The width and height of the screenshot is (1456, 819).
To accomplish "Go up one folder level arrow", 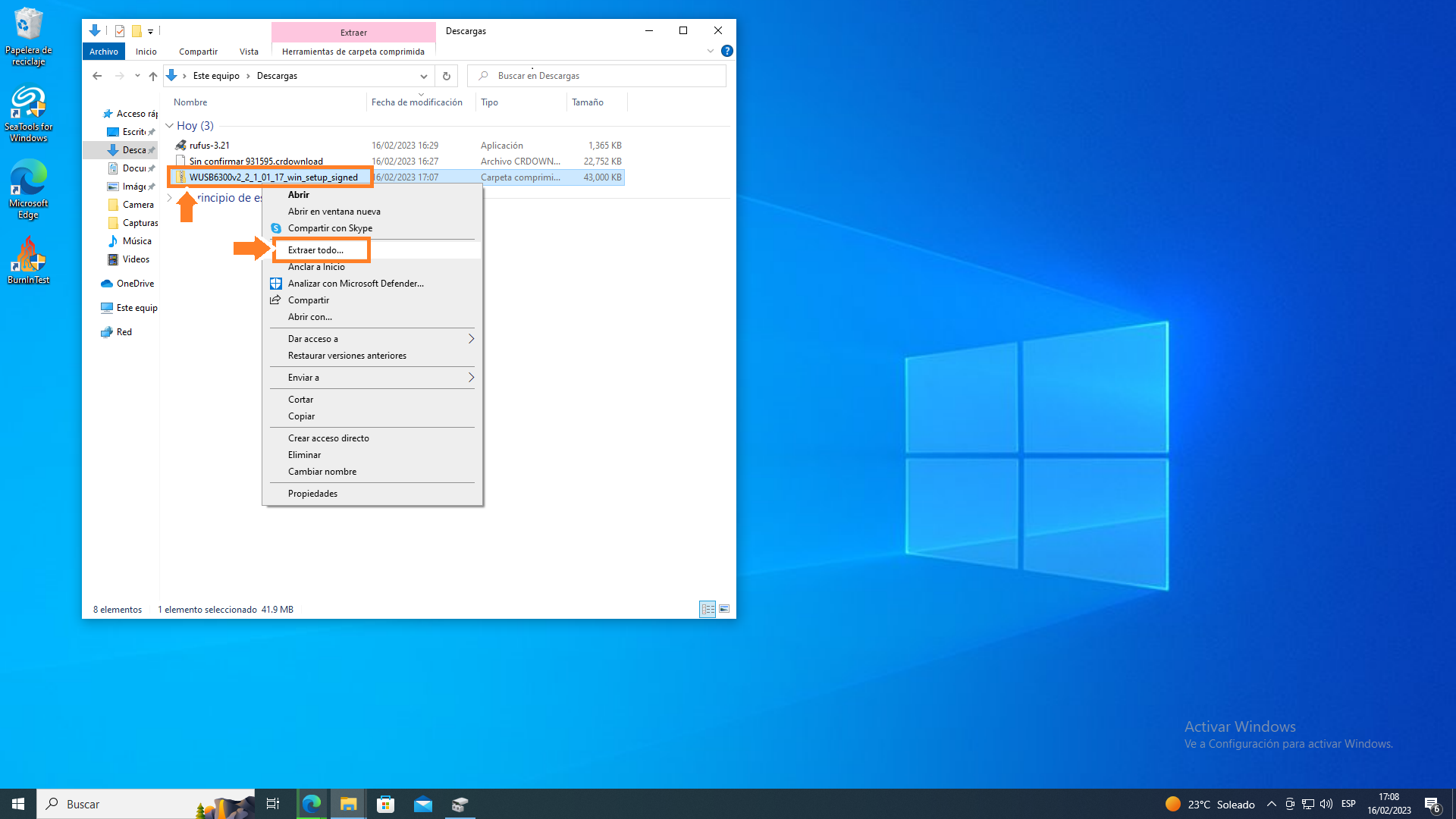I will 153,76.
